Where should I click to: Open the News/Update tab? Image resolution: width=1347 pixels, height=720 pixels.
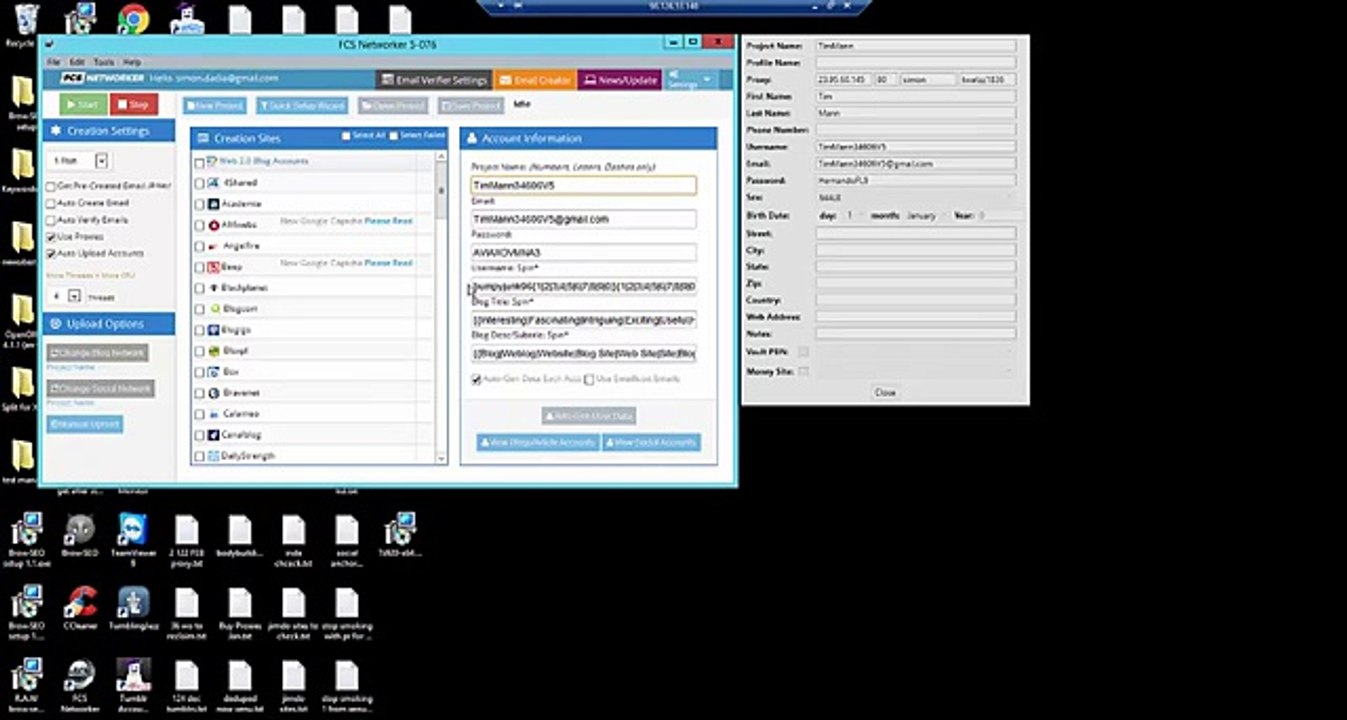[620, 80]
